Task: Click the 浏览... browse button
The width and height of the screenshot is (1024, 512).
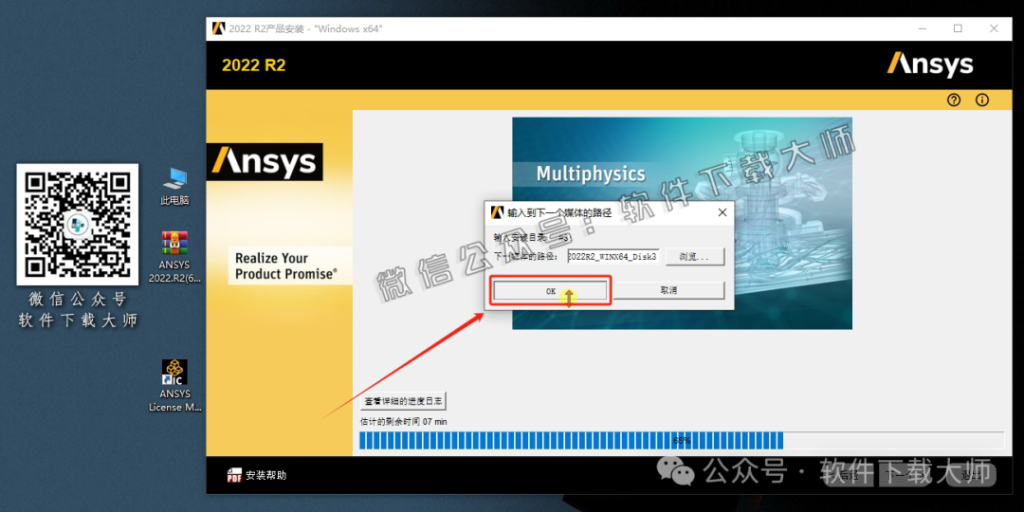Action: click(694, 257)
